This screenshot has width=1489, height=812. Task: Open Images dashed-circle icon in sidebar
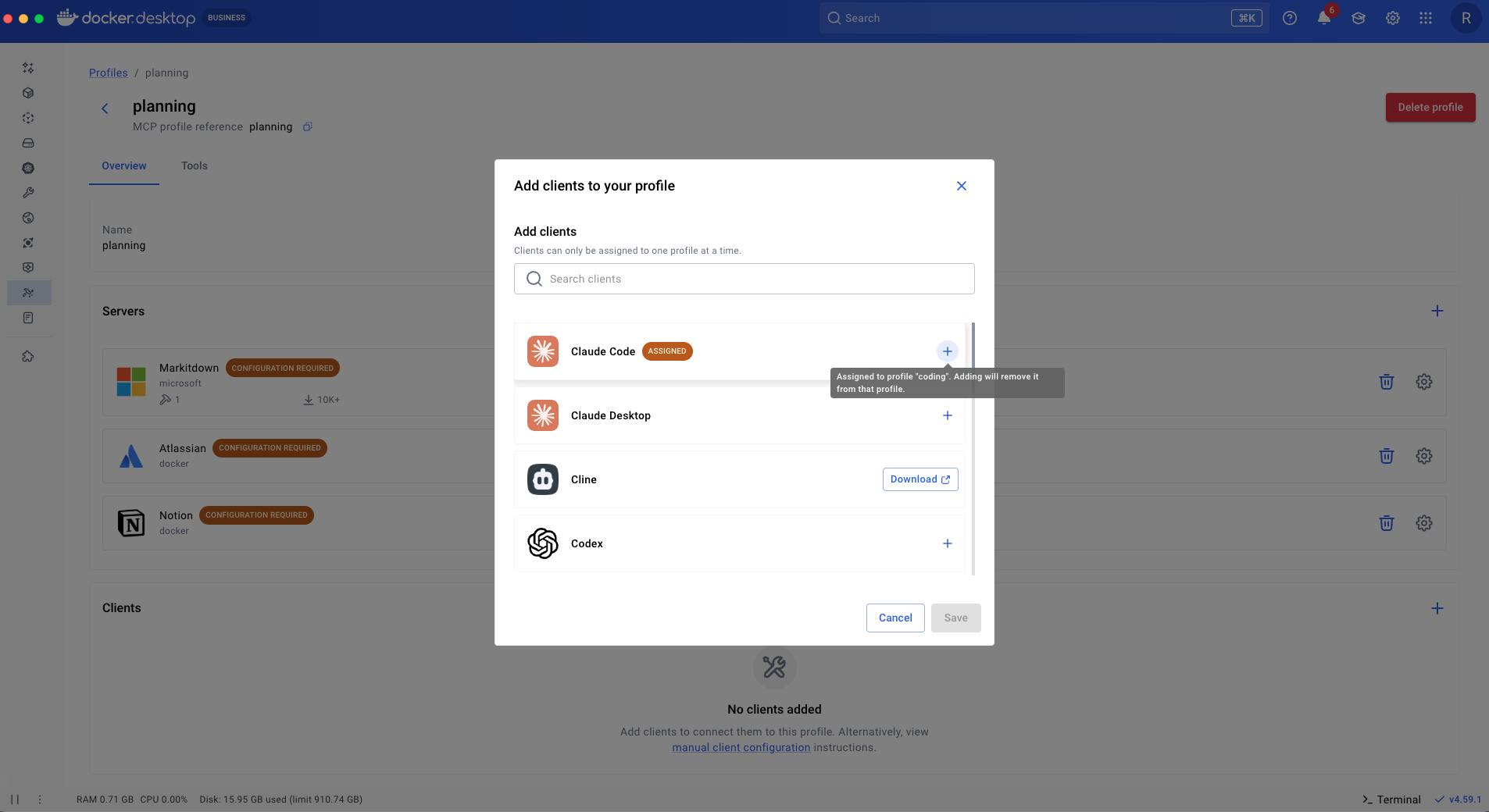(x=28, y=118)
